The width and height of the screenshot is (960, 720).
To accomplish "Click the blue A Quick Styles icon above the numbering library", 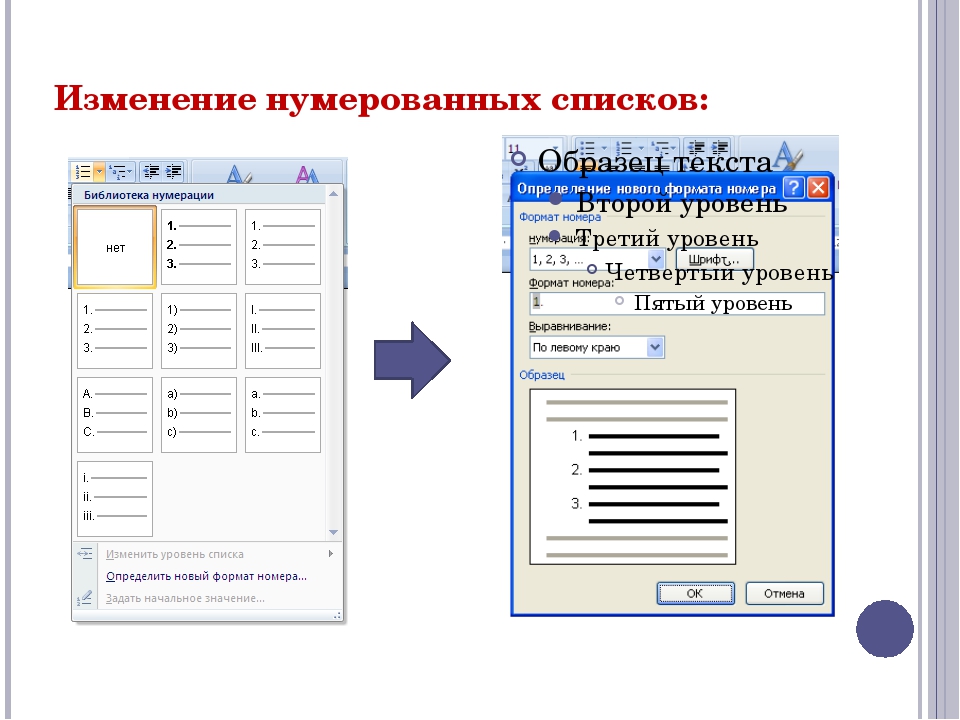I will point(238,174).
